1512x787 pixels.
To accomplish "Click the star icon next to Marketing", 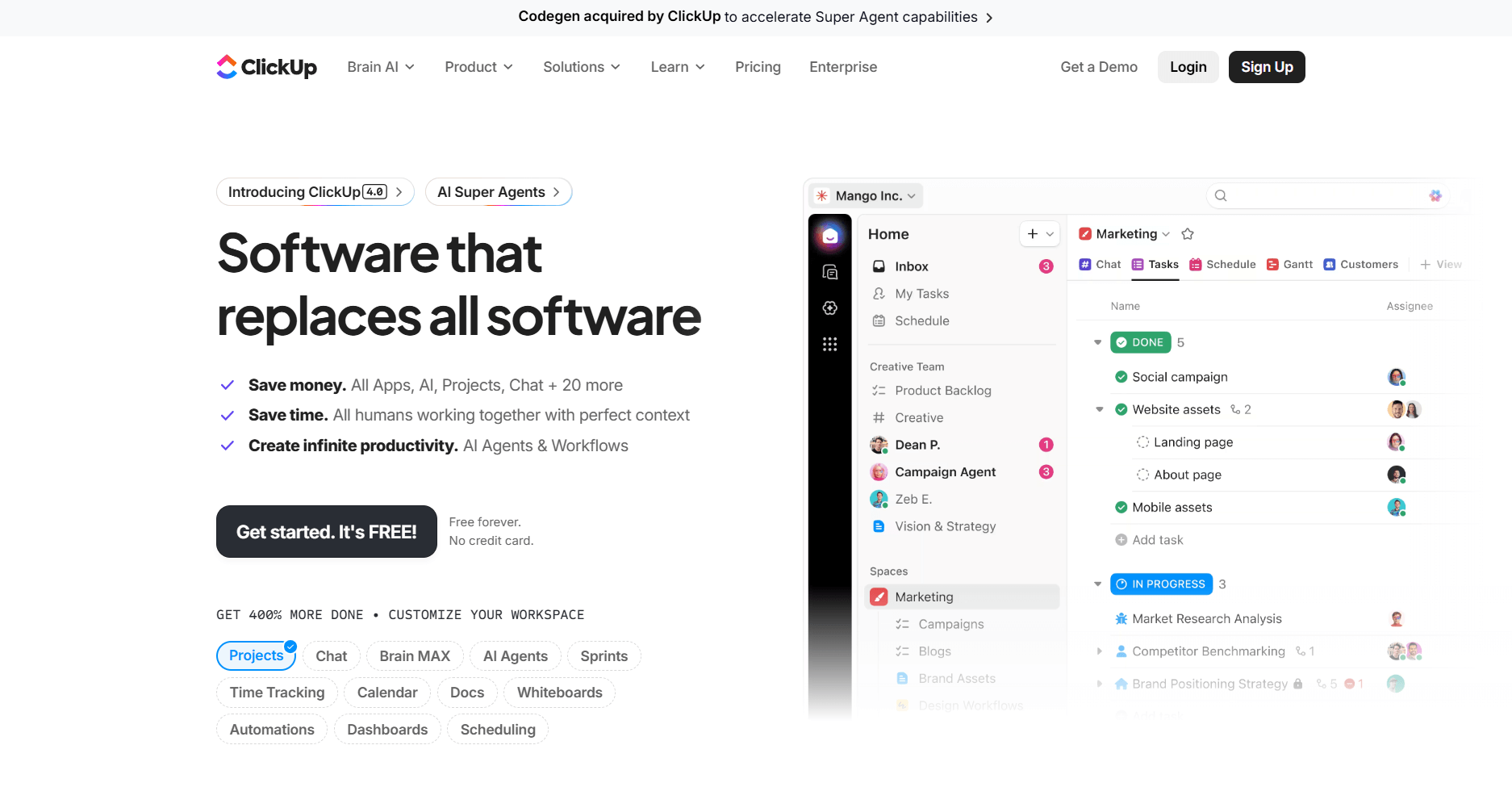I will click(1188, 234).
